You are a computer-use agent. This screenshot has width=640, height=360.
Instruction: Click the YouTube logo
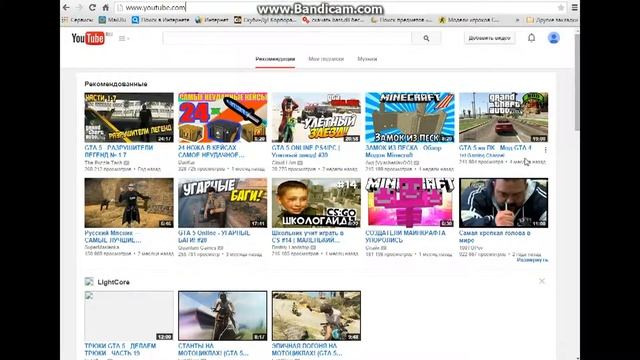coord(88,38)
